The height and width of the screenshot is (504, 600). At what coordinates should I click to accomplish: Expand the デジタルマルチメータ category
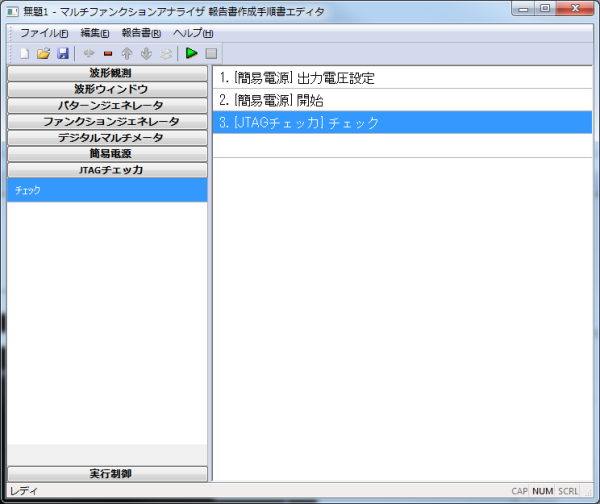tap(108, 137)
